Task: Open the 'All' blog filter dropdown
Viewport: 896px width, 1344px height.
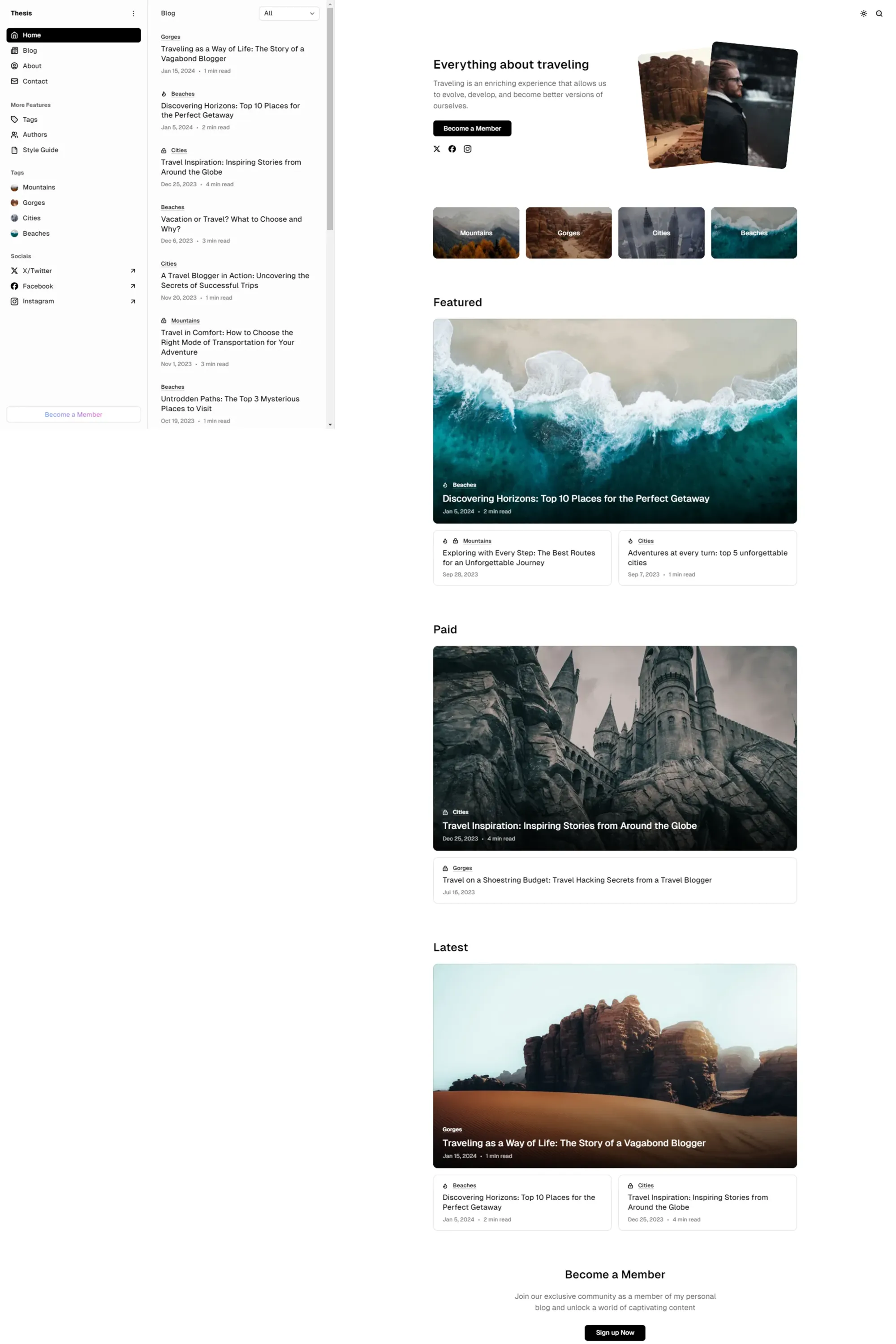Action: (289, 13)
